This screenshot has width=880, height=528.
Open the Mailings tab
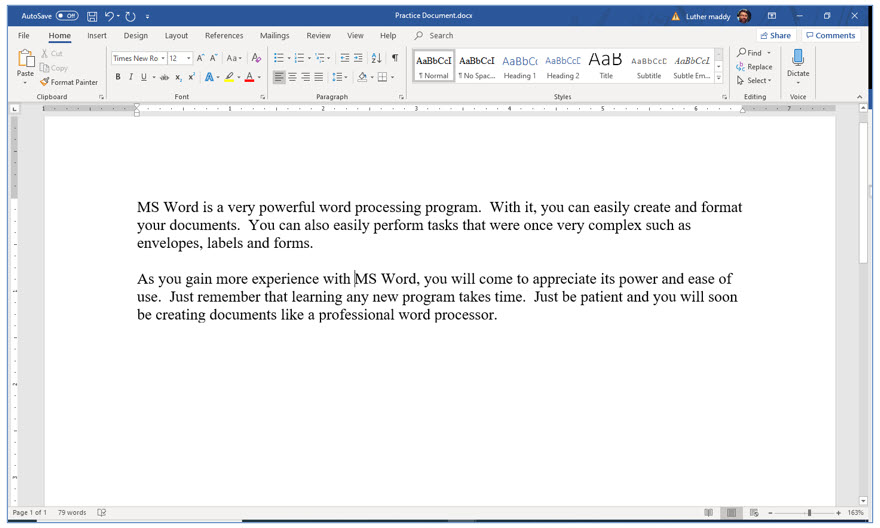point(274,35)
